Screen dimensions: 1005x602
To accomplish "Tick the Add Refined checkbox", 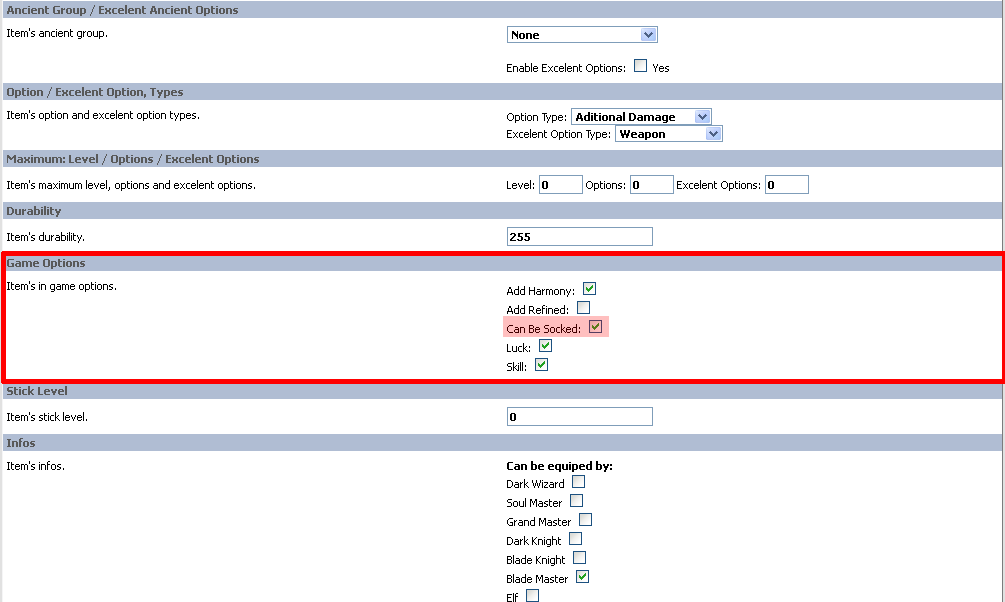I will (x=583, y=308).
